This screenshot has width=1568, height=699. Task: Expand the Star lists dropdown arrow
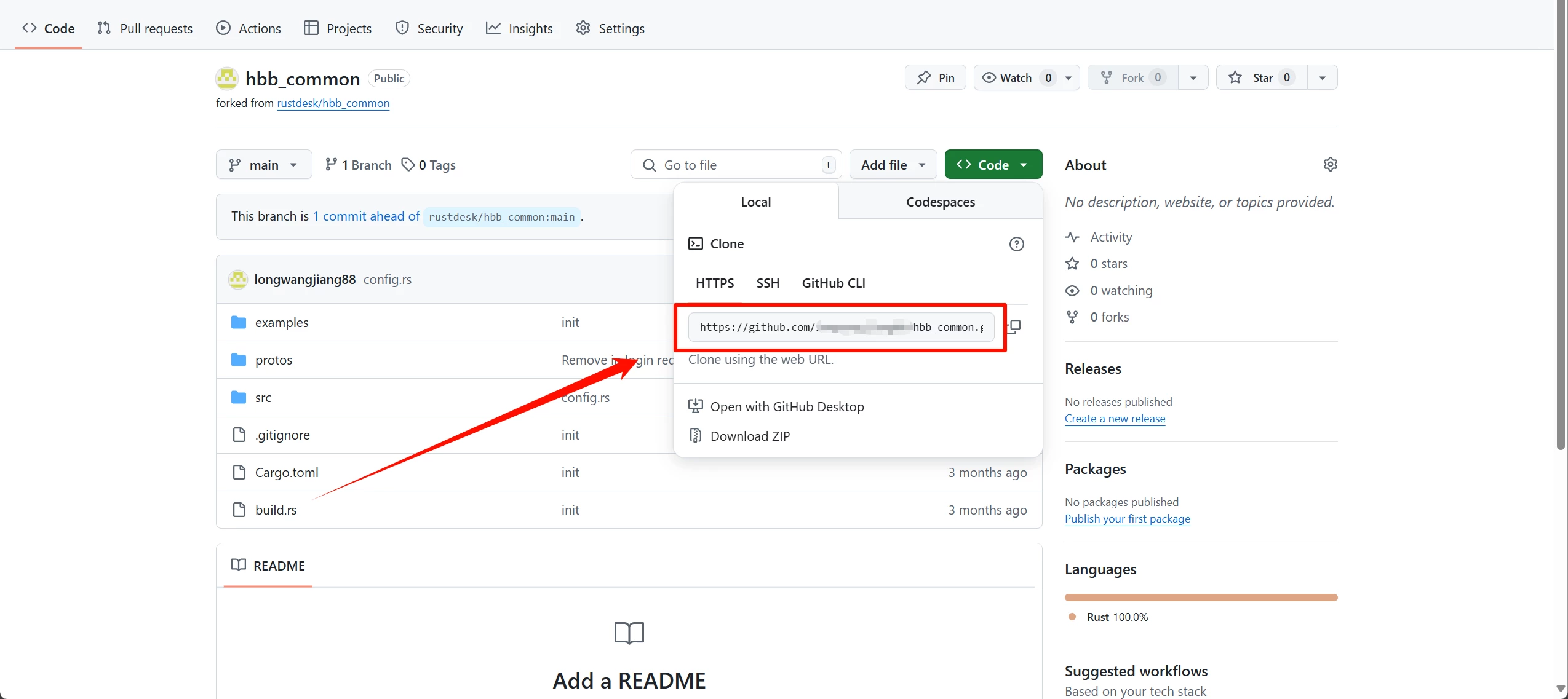[1322, 77]
